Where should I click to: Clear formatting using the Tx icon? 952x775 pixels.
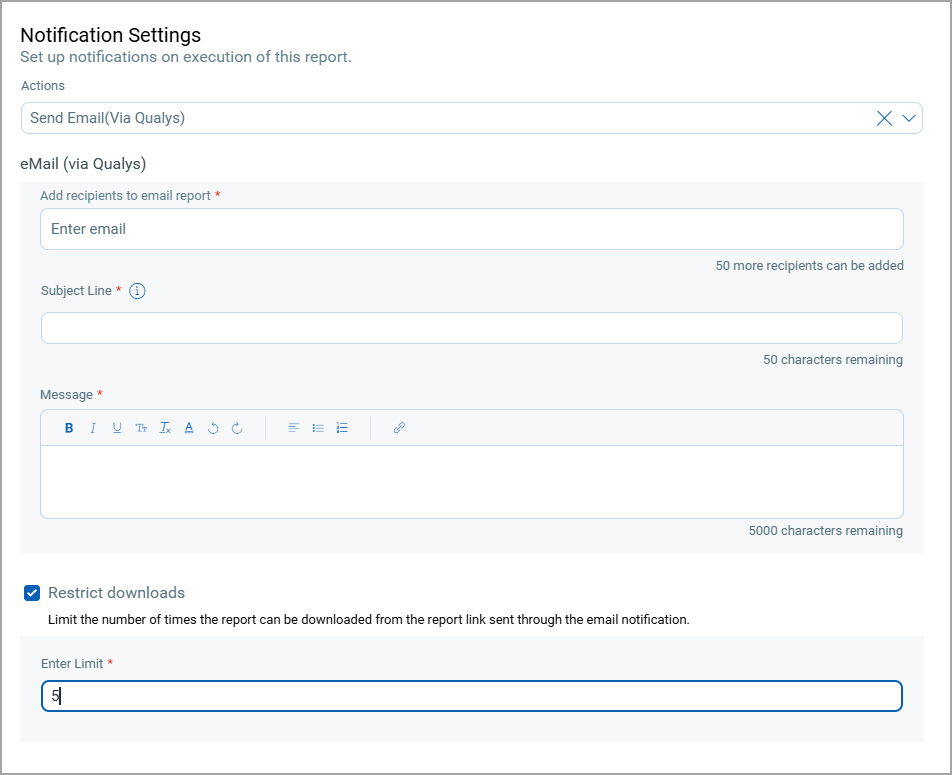click(x=165, y=427)
